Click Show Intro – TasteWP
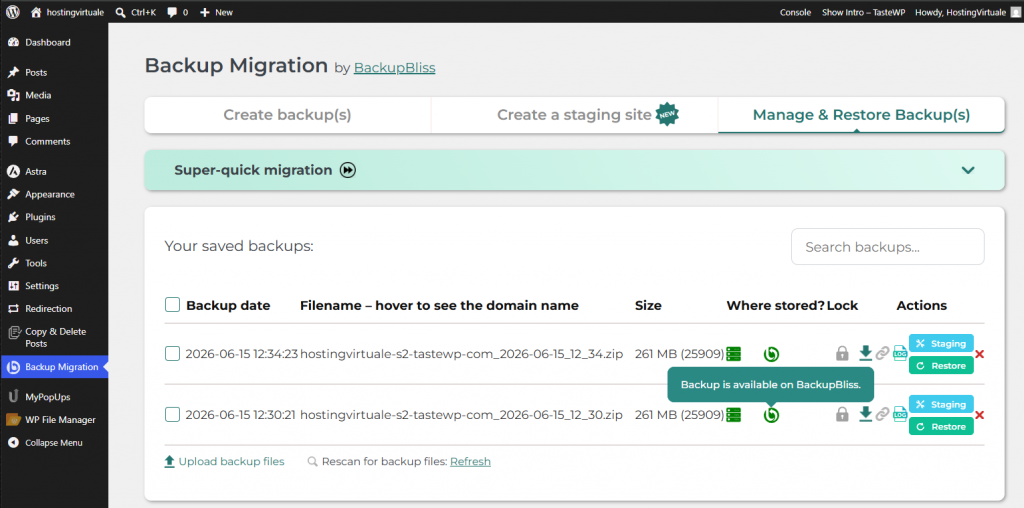Image resolution: width=1024 pixels, height=508 pixels. [862, 12]
